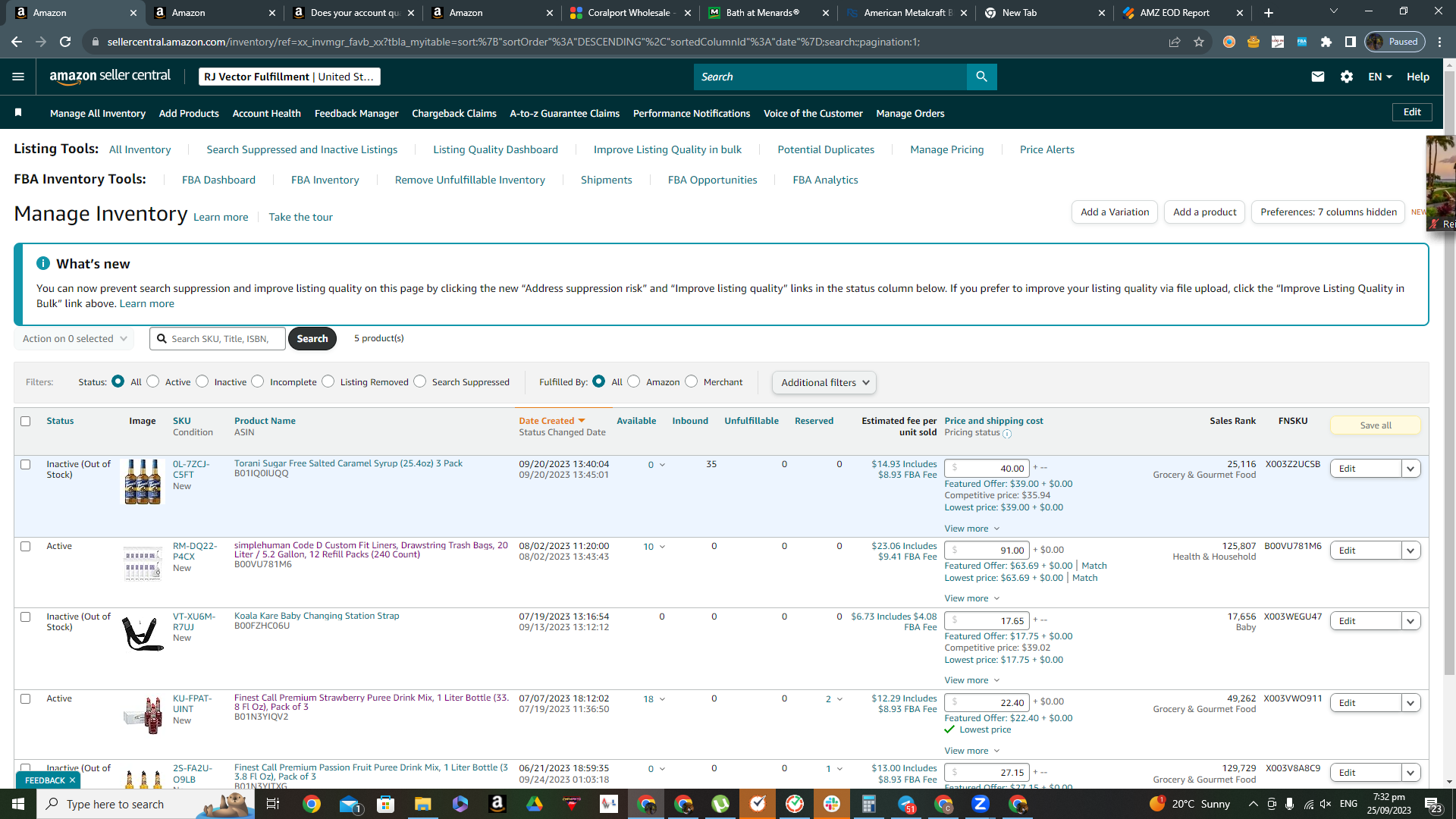
Task: Expand available quantity chevron for Strawberry Puree
Action: point(662,699)
